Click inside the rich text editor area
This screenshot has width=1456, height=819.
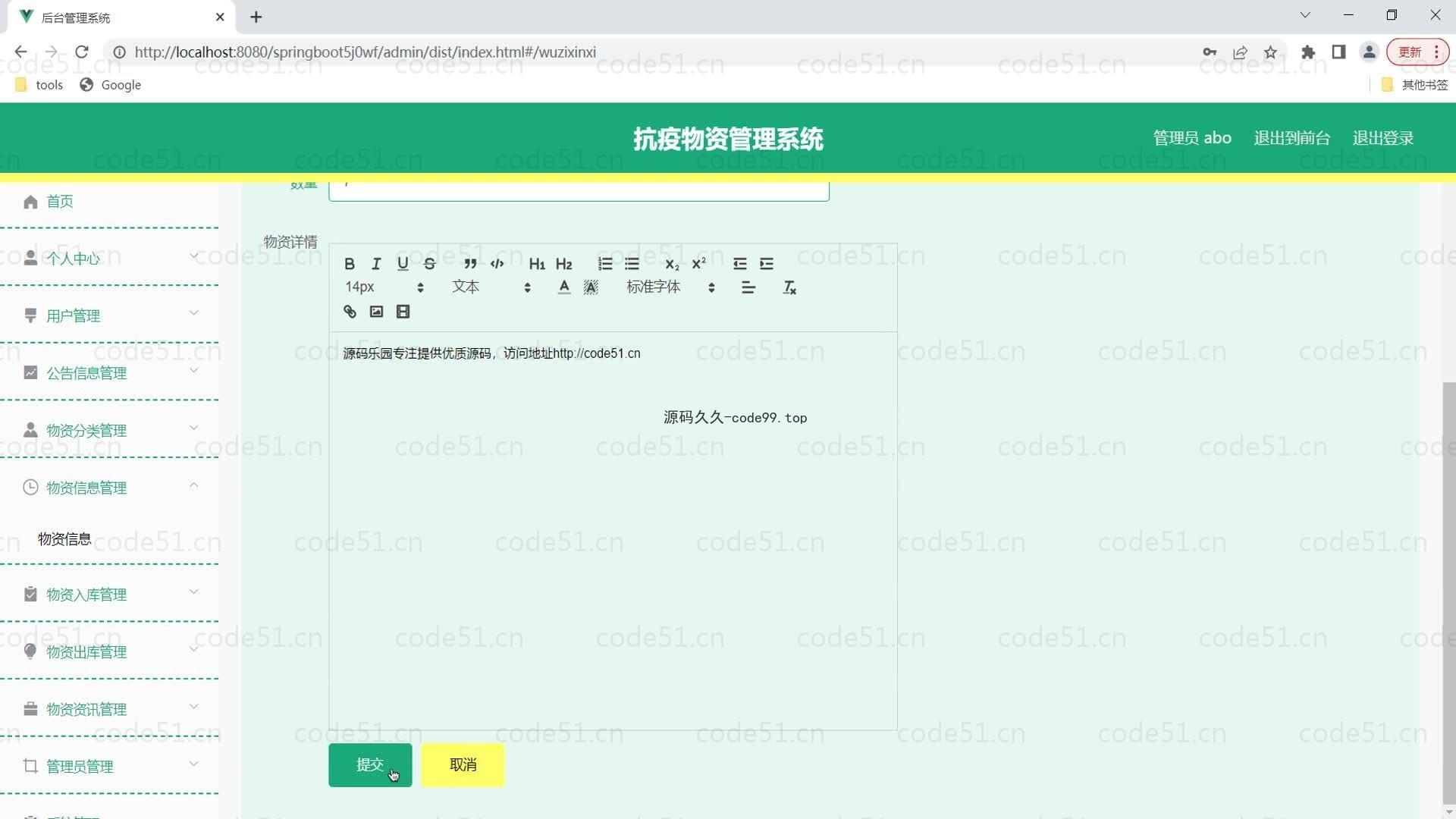pyautogui.click(x=613, y=531)
